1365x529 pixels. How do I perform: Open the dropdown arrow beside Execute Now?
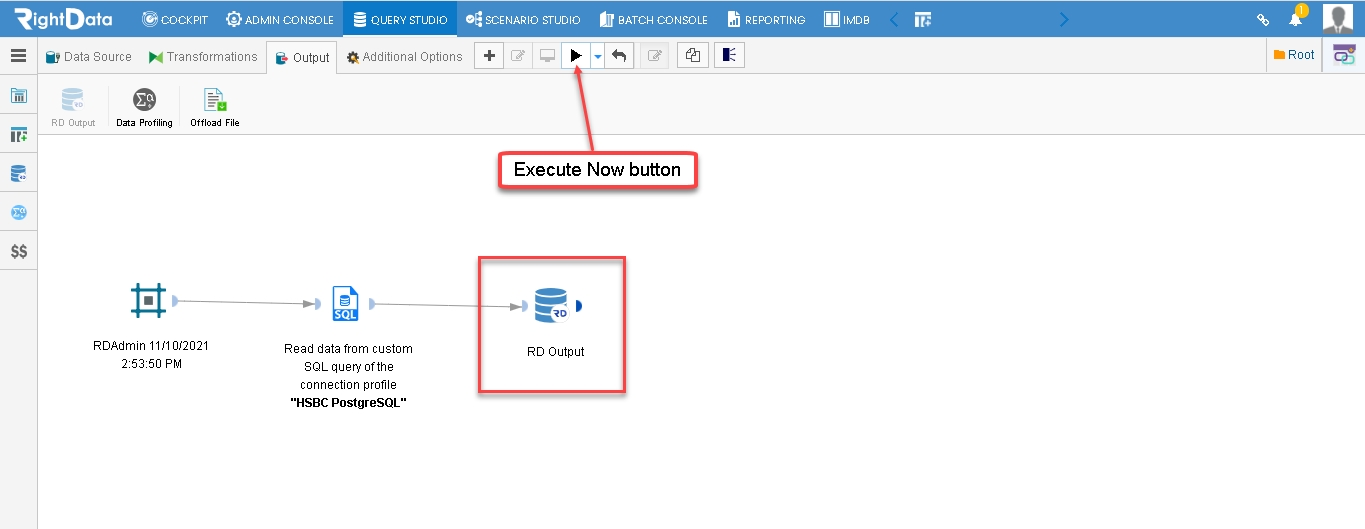tap(597, 57)
